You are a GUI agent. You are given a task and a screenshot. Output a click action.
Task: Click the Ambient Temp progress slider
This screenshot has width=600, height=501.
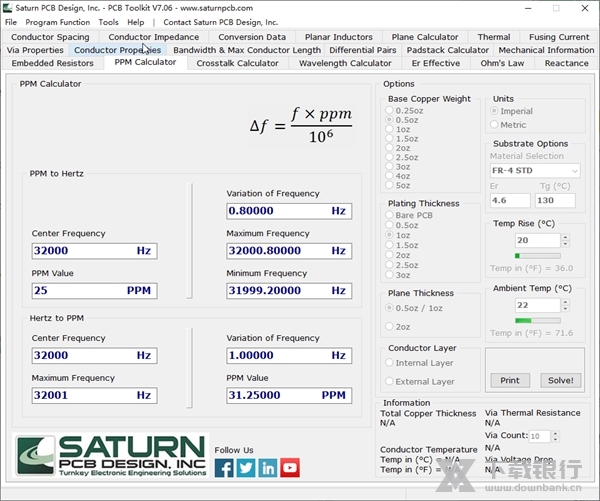pyautogui.click(x=538, y=320)
